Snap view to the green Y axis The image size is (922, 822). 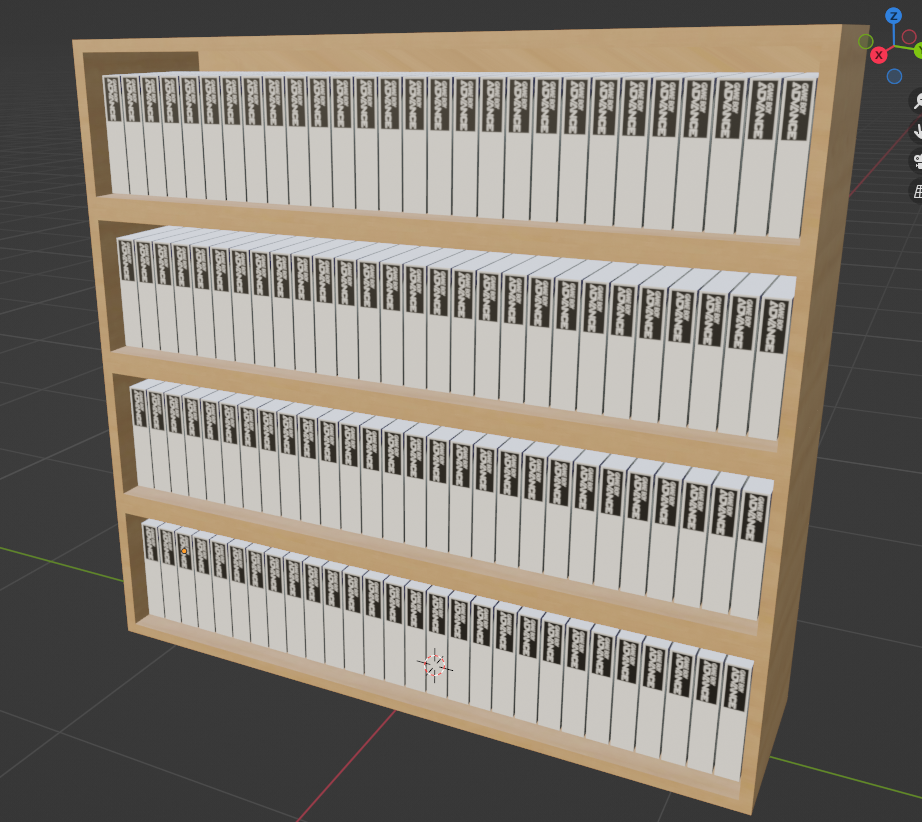918,52
